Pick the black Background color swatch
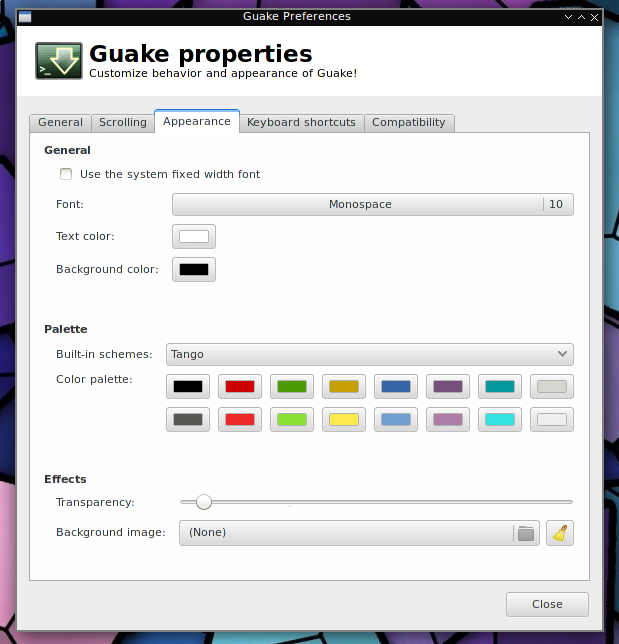619x644 pixels. 194,269
